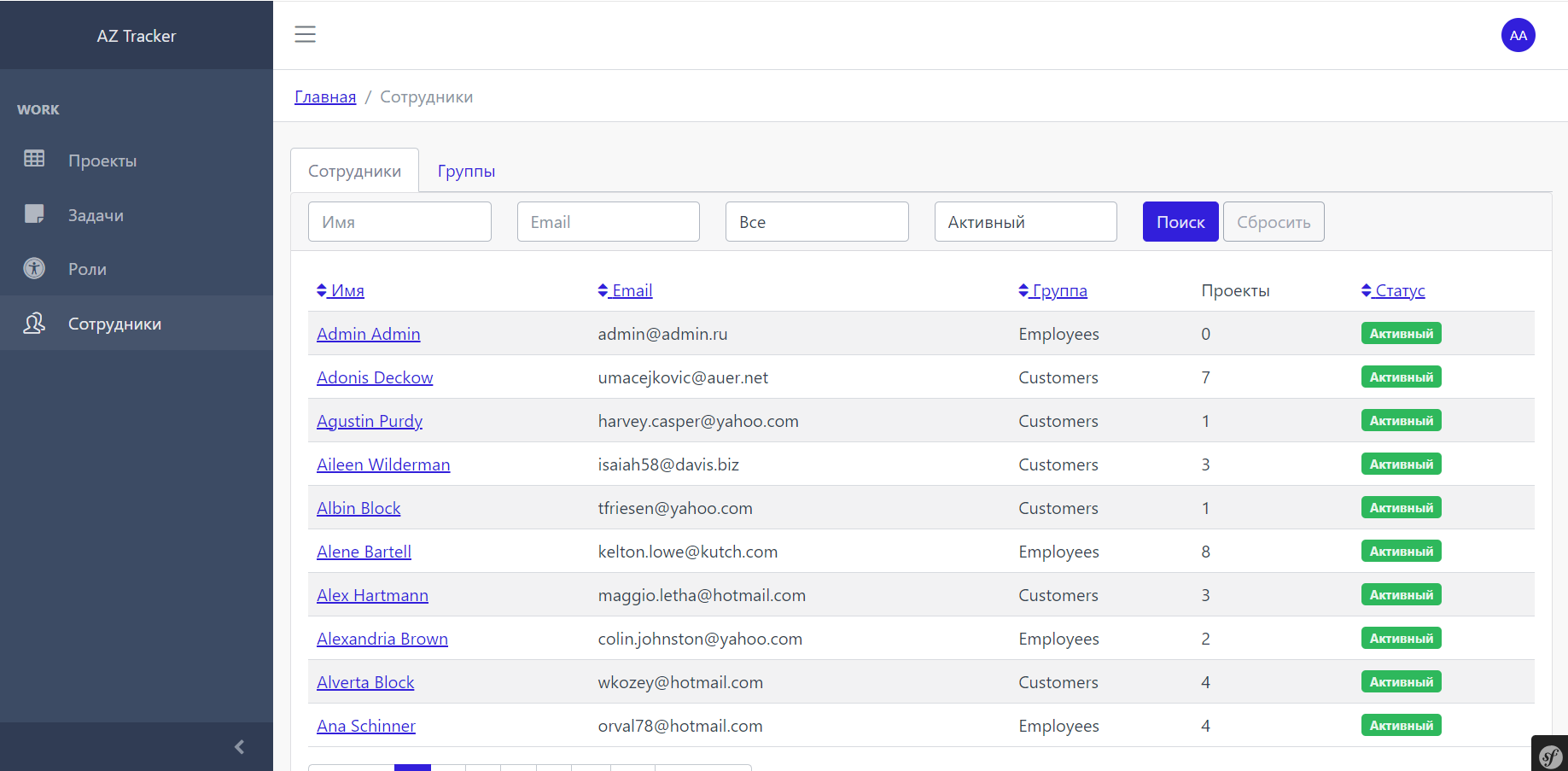This screenshot has width=1568, height=771.
Task: Open the Symfony debug toolbar icon
Action: coord(1550,756)
